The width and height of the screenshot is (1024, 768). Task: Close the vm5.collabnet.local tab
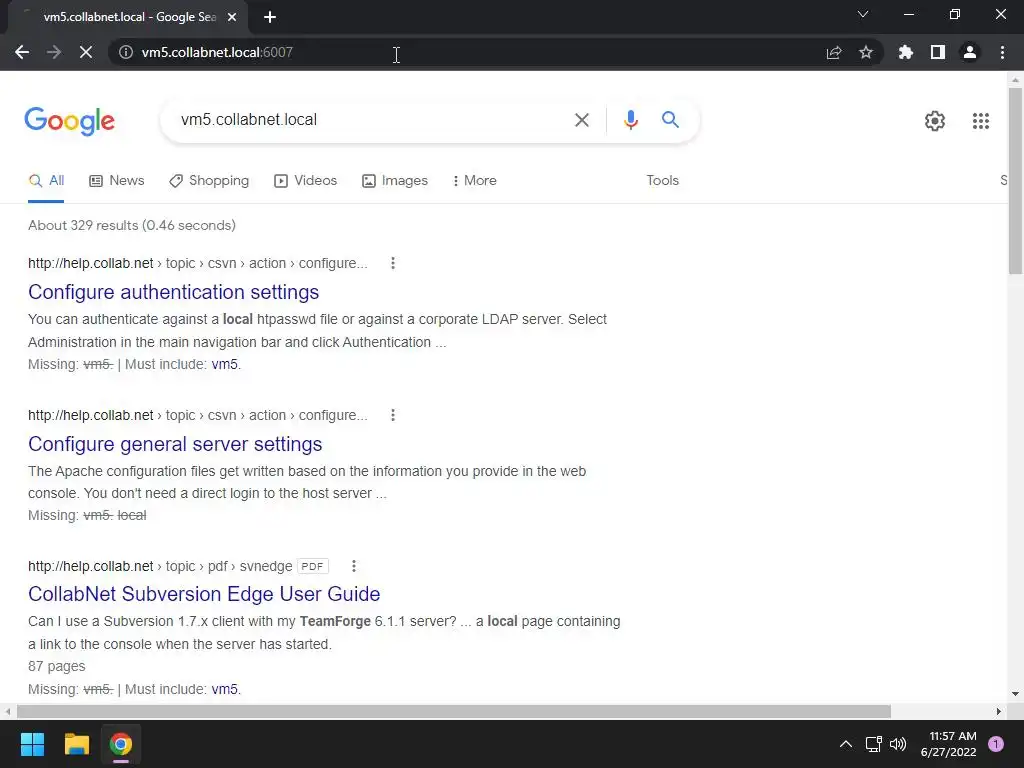pos(232,17)
